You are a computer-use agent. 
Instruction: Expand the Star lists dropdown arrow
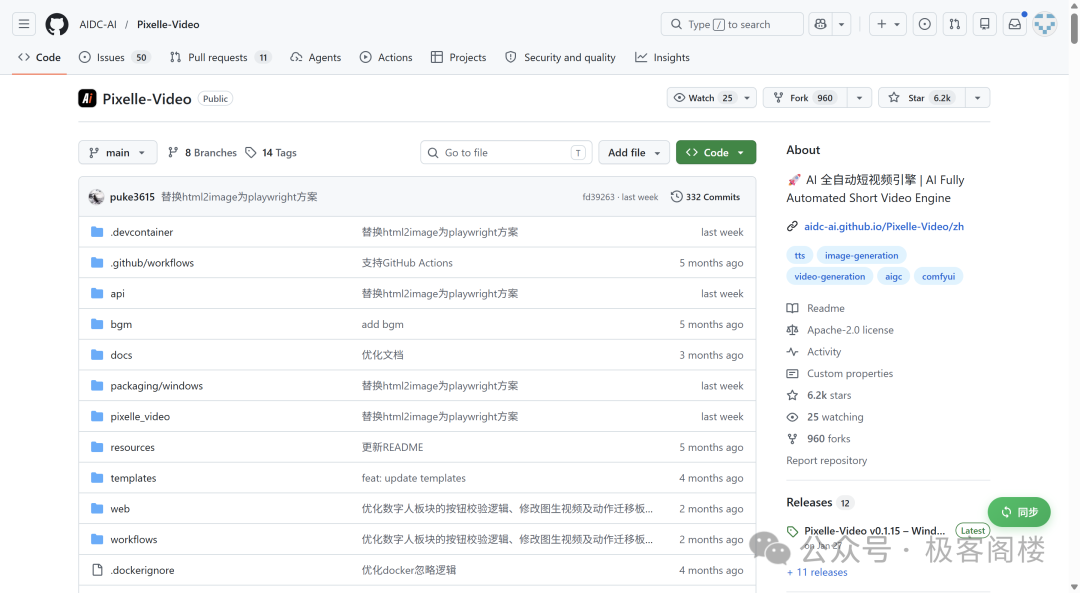[x=977, y=98]
